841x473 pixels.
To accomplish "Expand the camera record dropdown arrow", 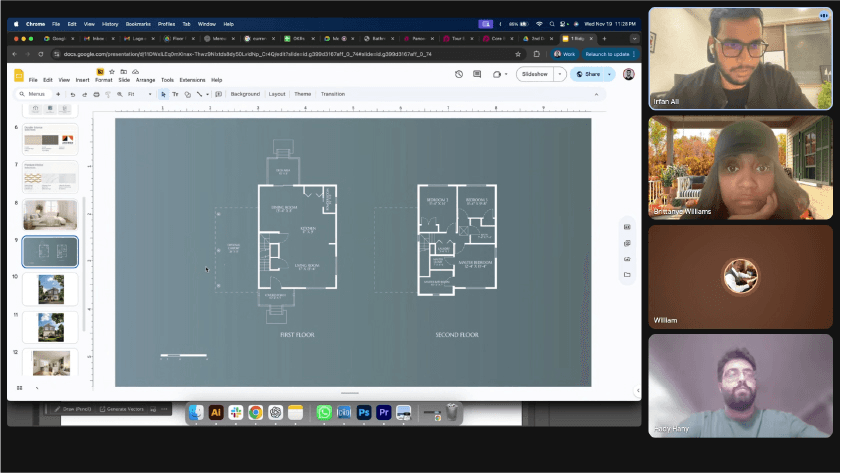I will coord(506,74).
